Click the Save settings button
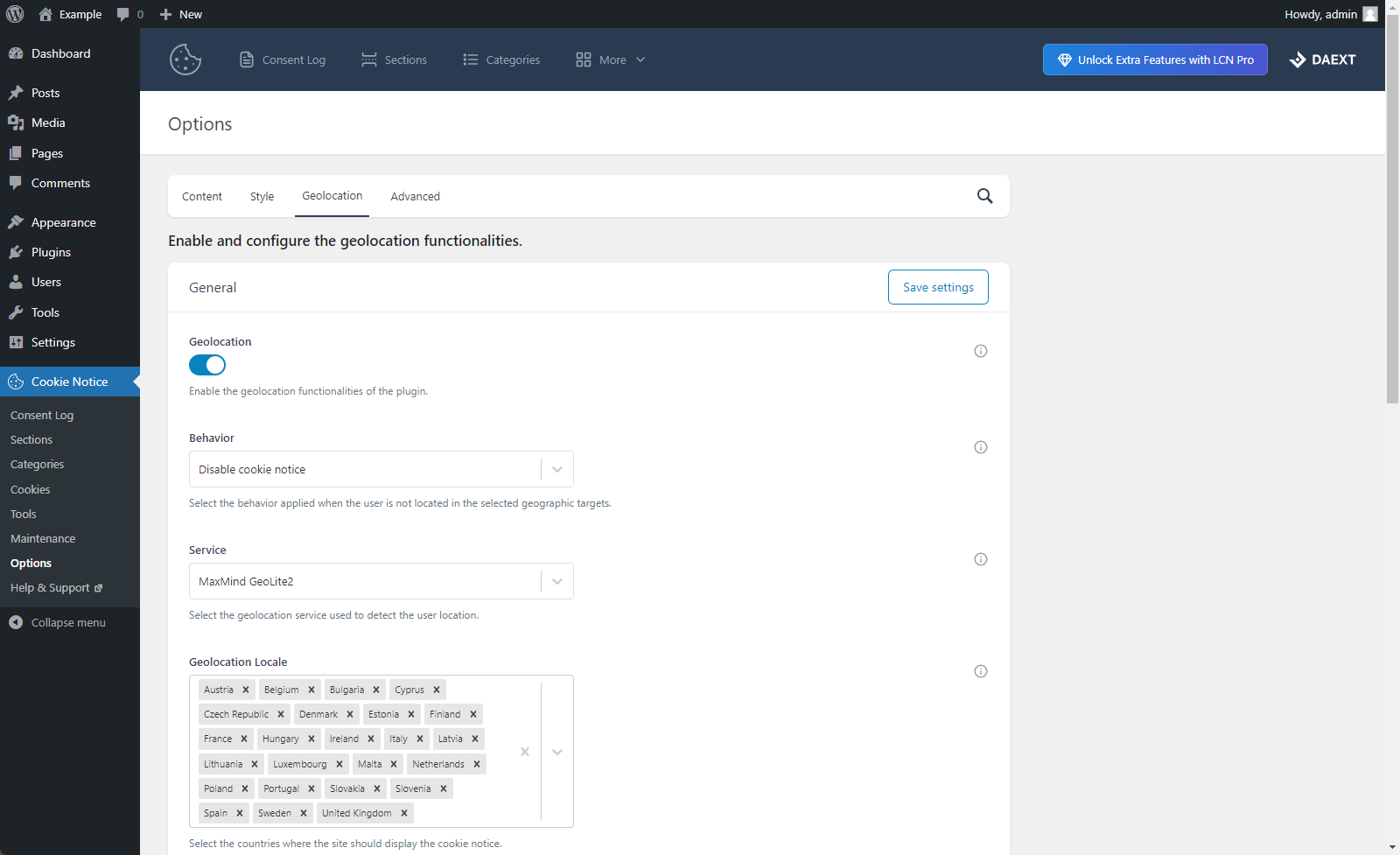1400x855 pixels. (938, 287)
